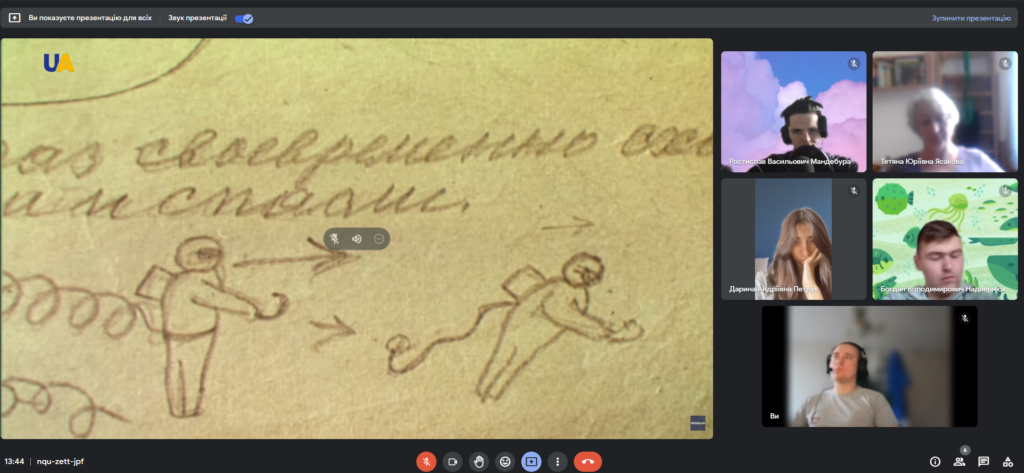The height and width of the screenshot is (473, 1024).
Task: Click the present screen button
Action: [x=531, y=461]
